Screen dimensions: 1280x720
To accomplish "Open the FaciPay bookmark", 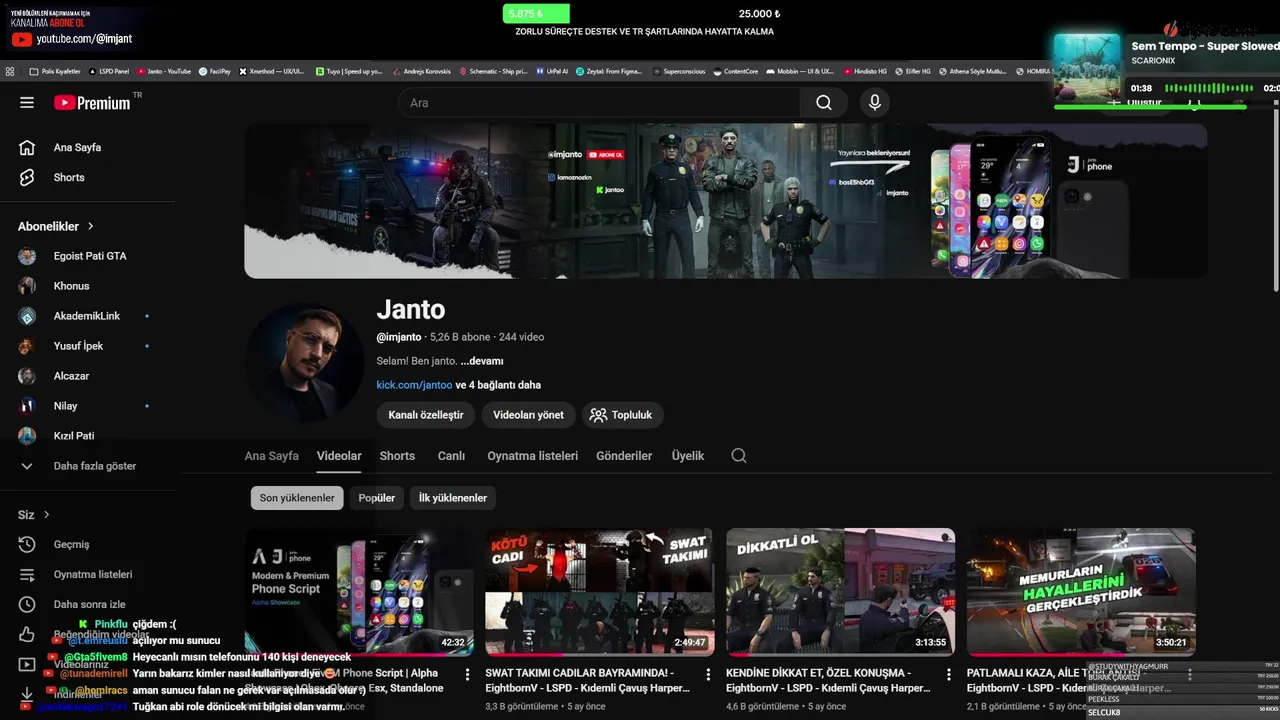I will point(215,72).
